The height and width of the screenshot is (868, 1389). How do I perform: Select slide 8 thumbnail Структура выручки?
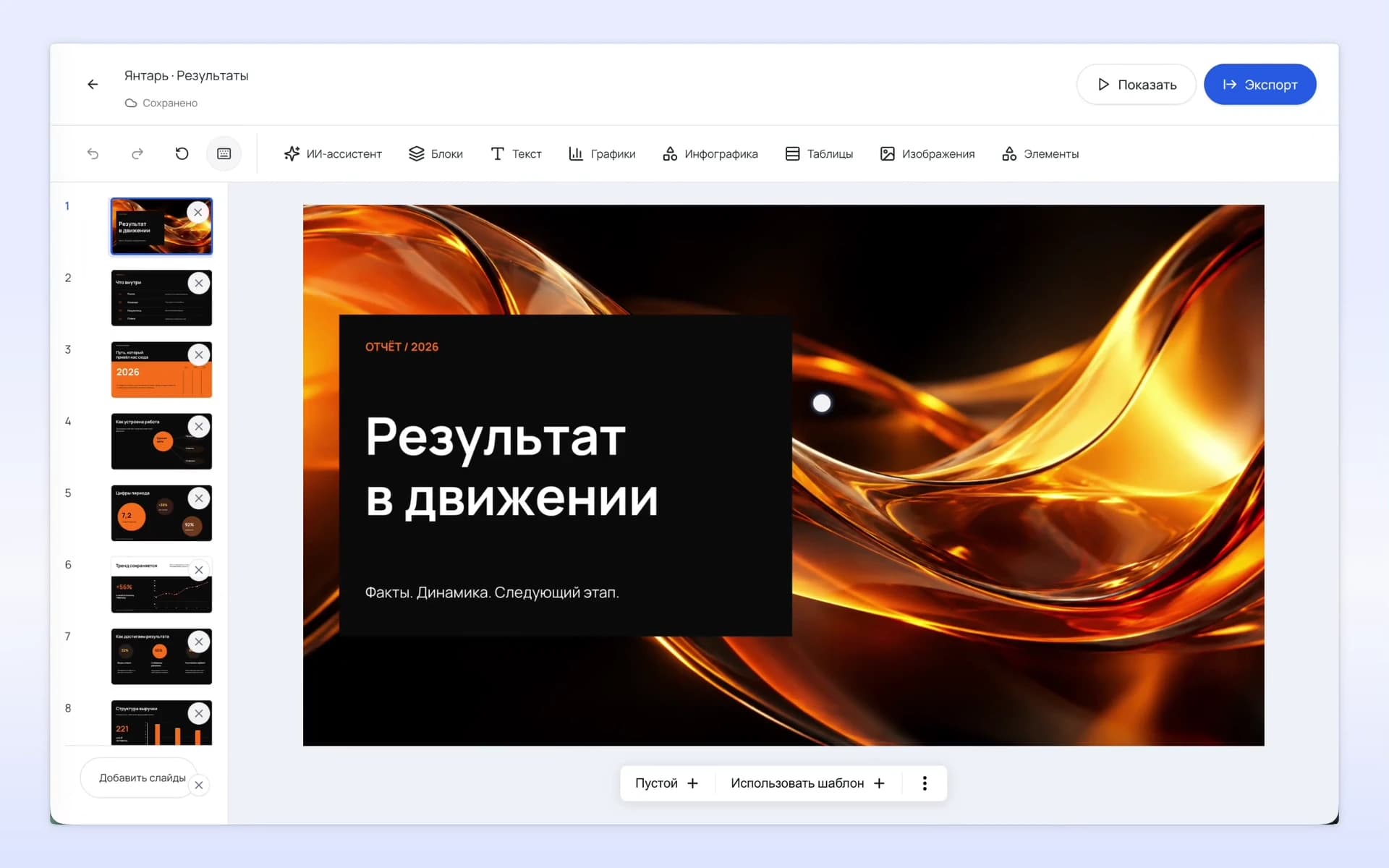click(161, 722)
